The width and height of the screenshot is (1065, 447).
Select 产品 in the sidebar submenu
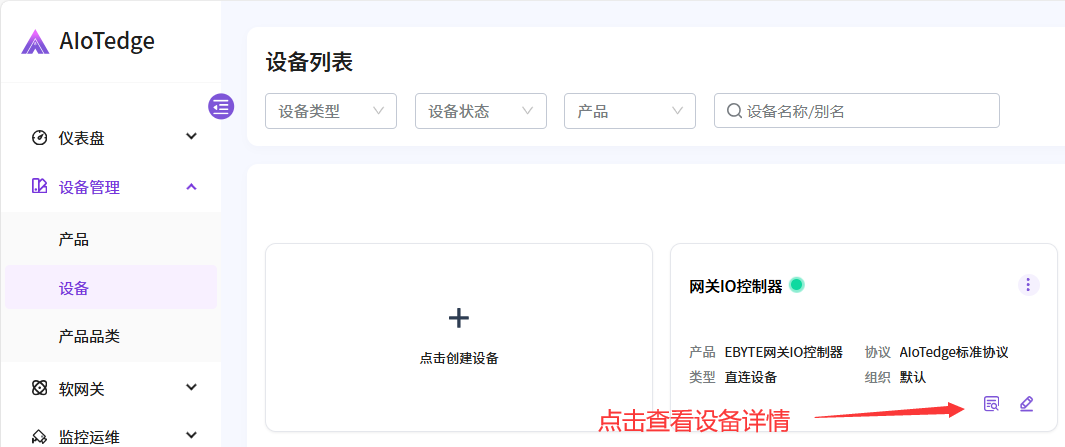[74, 240]
